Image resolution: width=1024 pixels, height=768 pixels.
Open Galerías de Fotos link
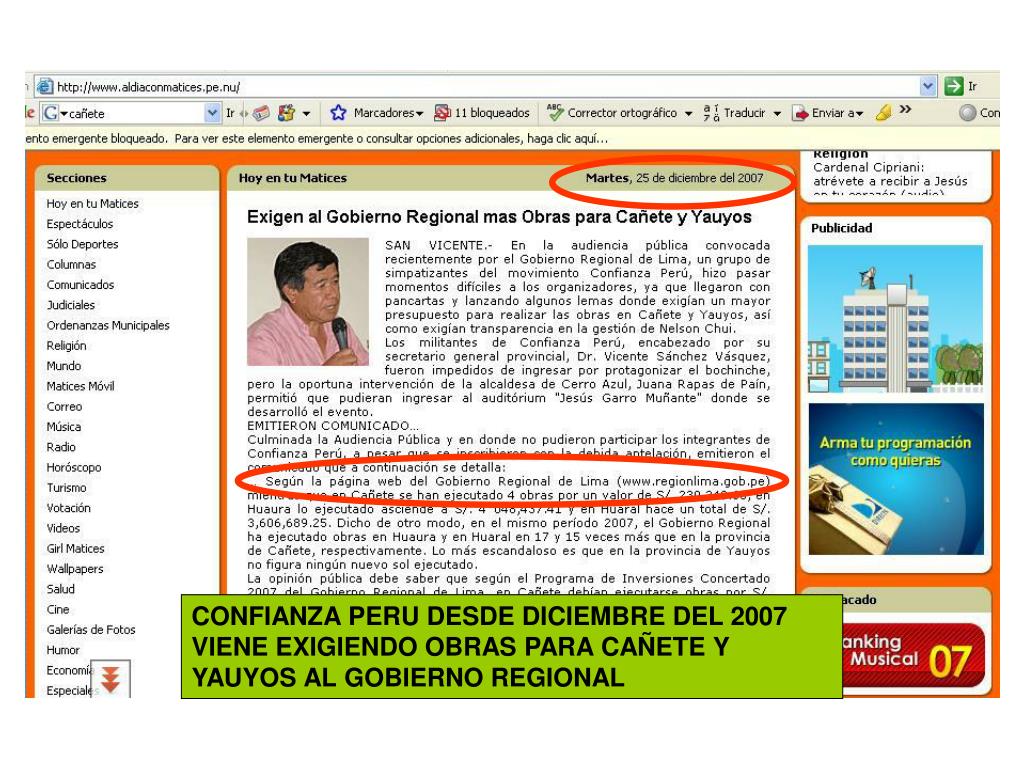[91, 630]
